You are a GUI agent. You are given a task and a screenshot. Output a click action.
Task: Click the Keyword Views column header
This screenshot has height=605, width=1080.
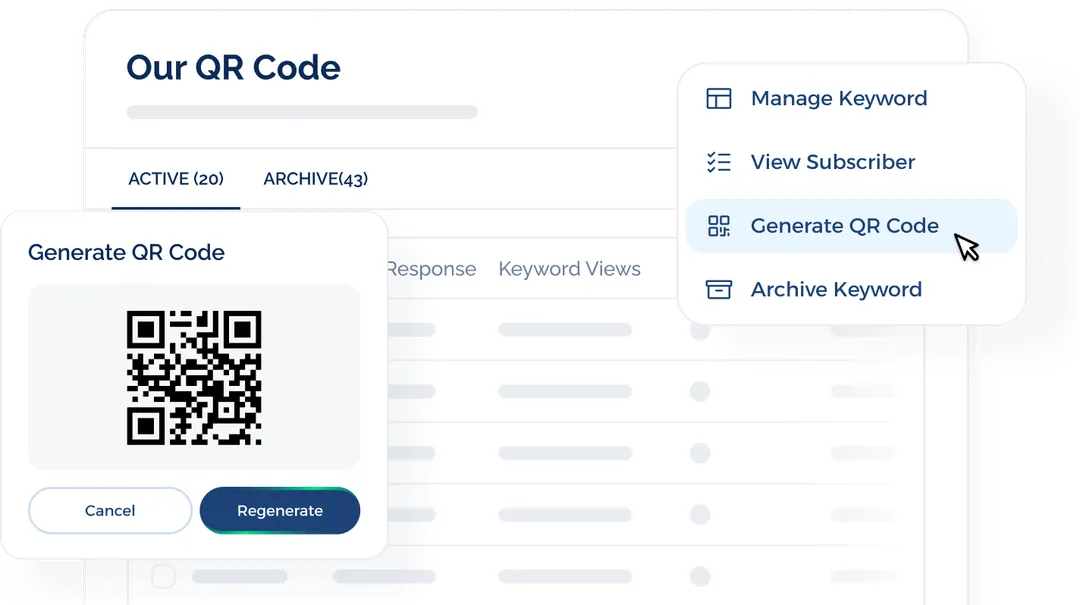[569, 268]
